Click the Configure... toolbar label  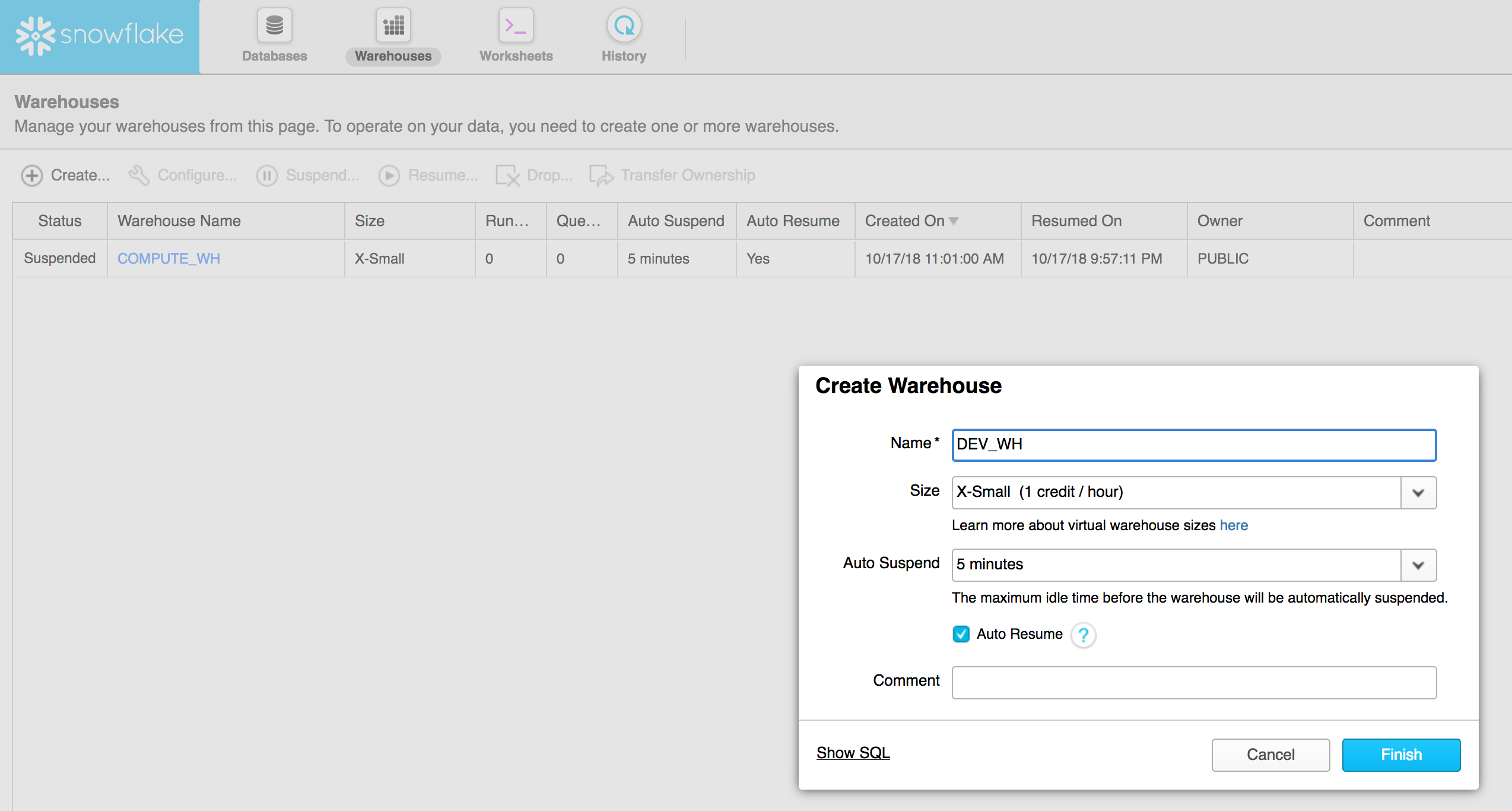pyautogui.click(x=197, y=175)
